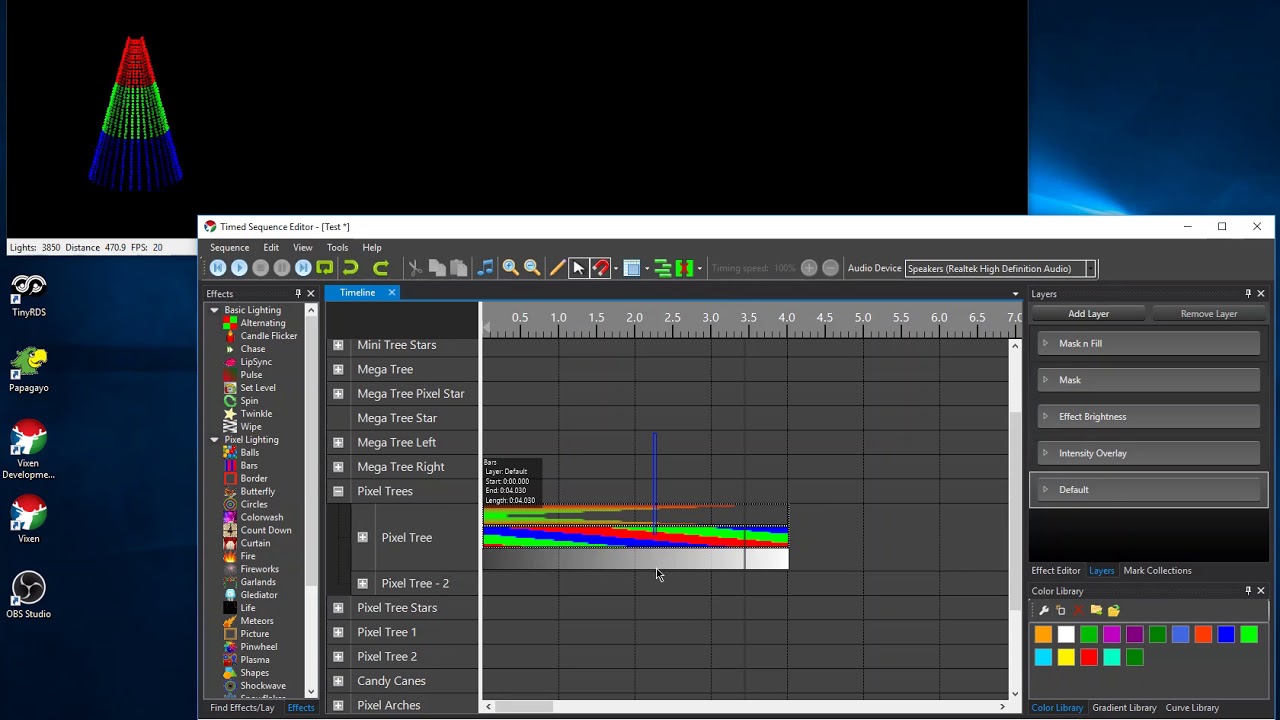1280x720 pixels.
Task: Toggle auto-hide pin on Color Library panel
Action: coord(1247,591)
